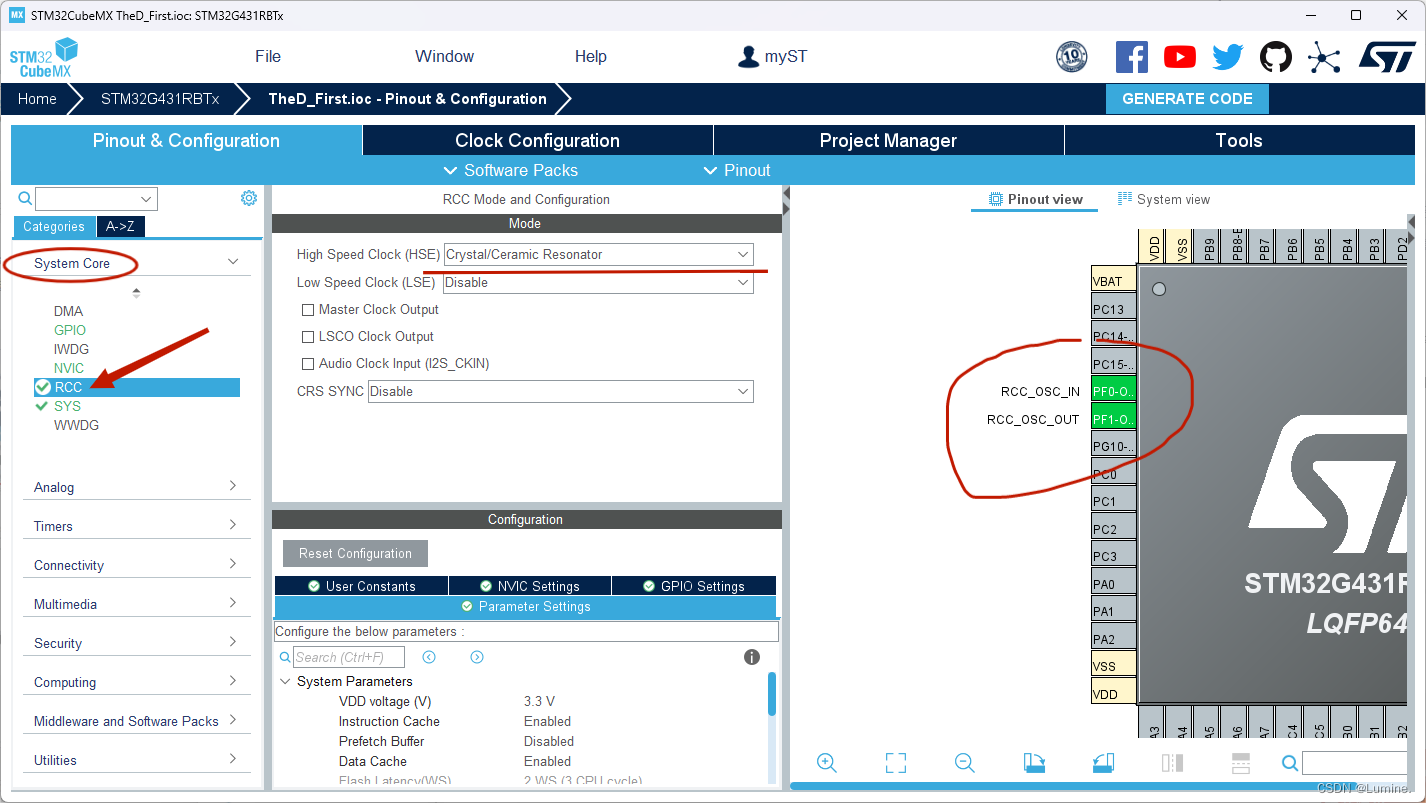Open the User Constants tab

361,586
